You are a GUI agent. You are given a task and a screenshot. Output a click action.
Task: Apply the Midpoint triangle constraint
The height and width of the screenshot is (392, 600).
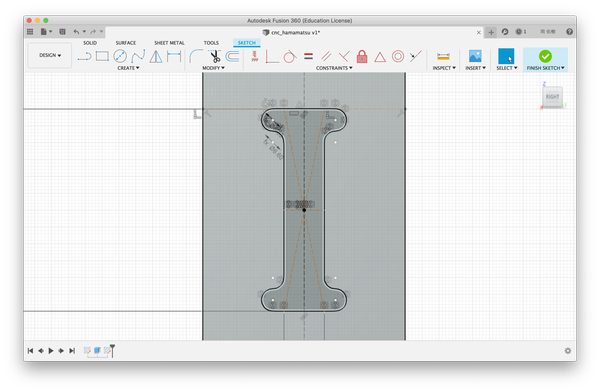[380, 57]
